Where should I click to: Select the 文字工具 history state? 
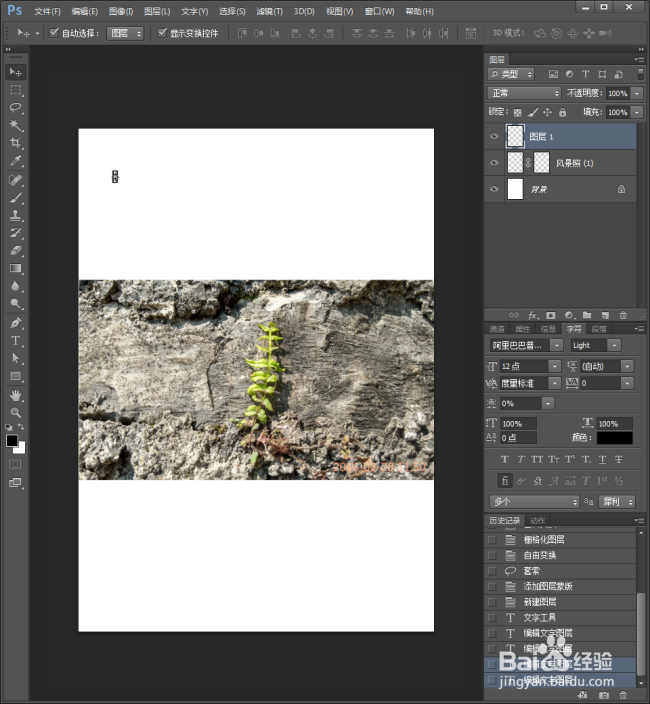point(560,618)
